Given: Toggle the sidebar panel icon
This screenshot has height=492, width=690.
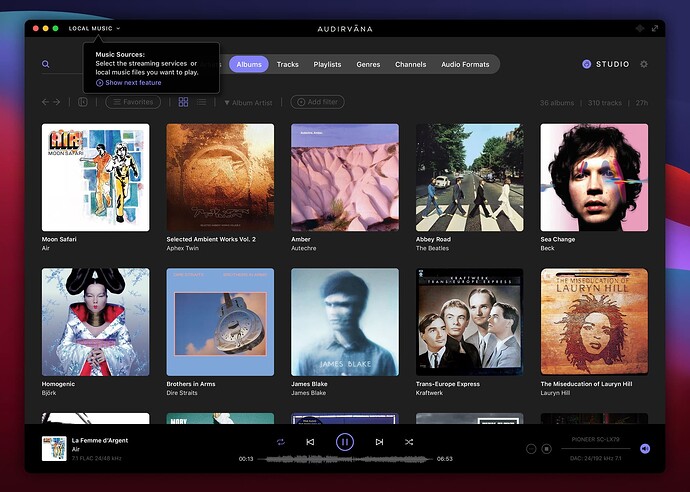Looking at the screenshot, I should tap(83, 102).
